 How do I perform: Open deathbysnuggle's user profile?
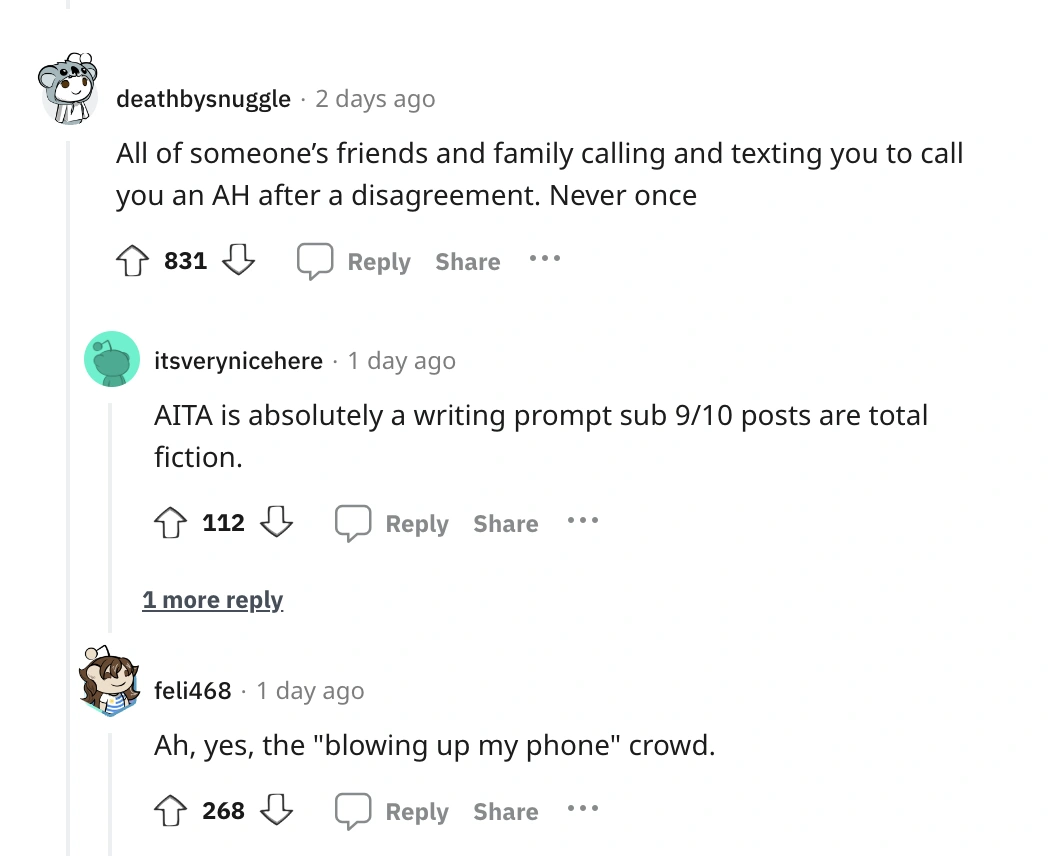tap(204, 99)
